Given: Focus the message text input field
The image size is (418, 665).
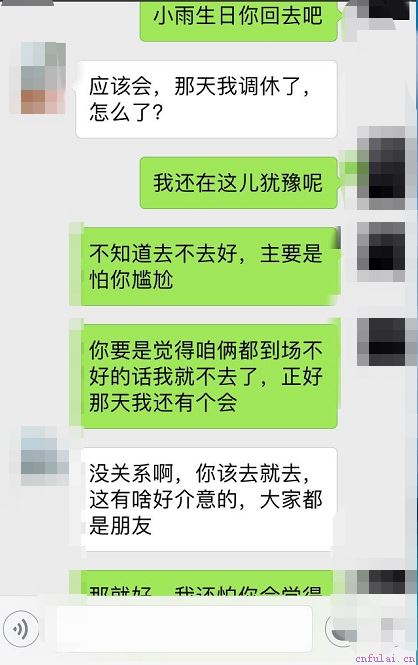Looking at the screenshot, I should point(184,629).
